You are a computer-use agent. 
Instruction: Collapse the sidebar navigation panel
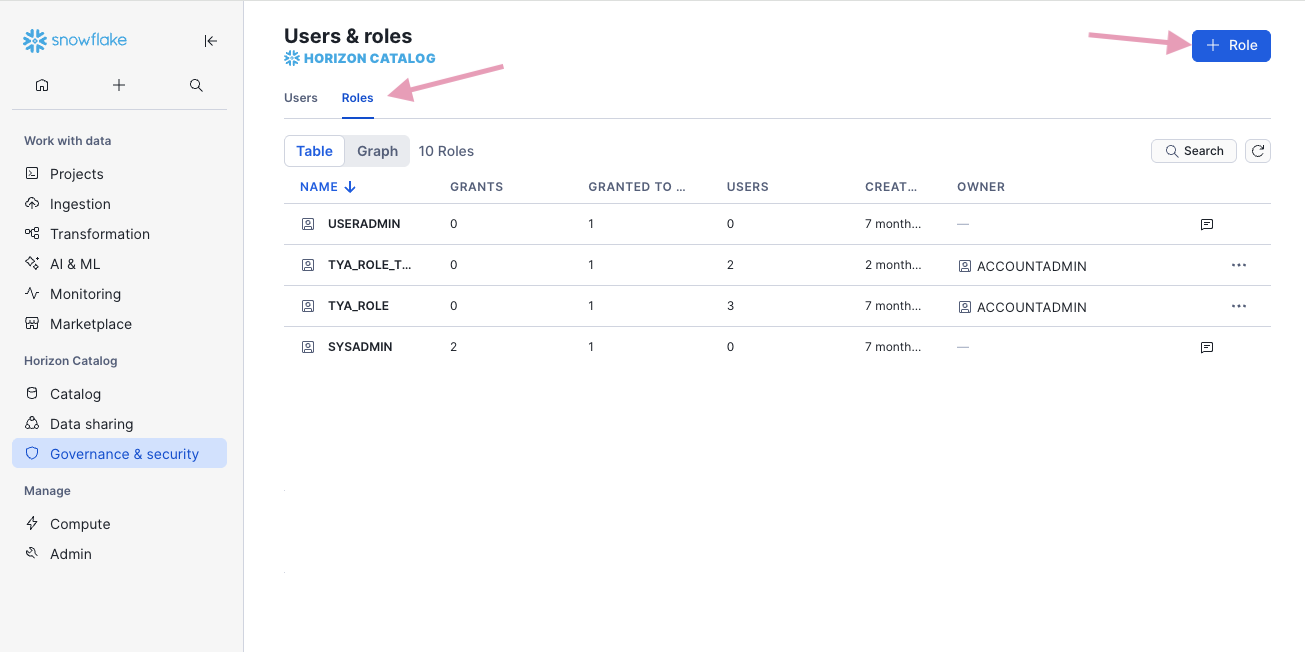tap(210, 41)
